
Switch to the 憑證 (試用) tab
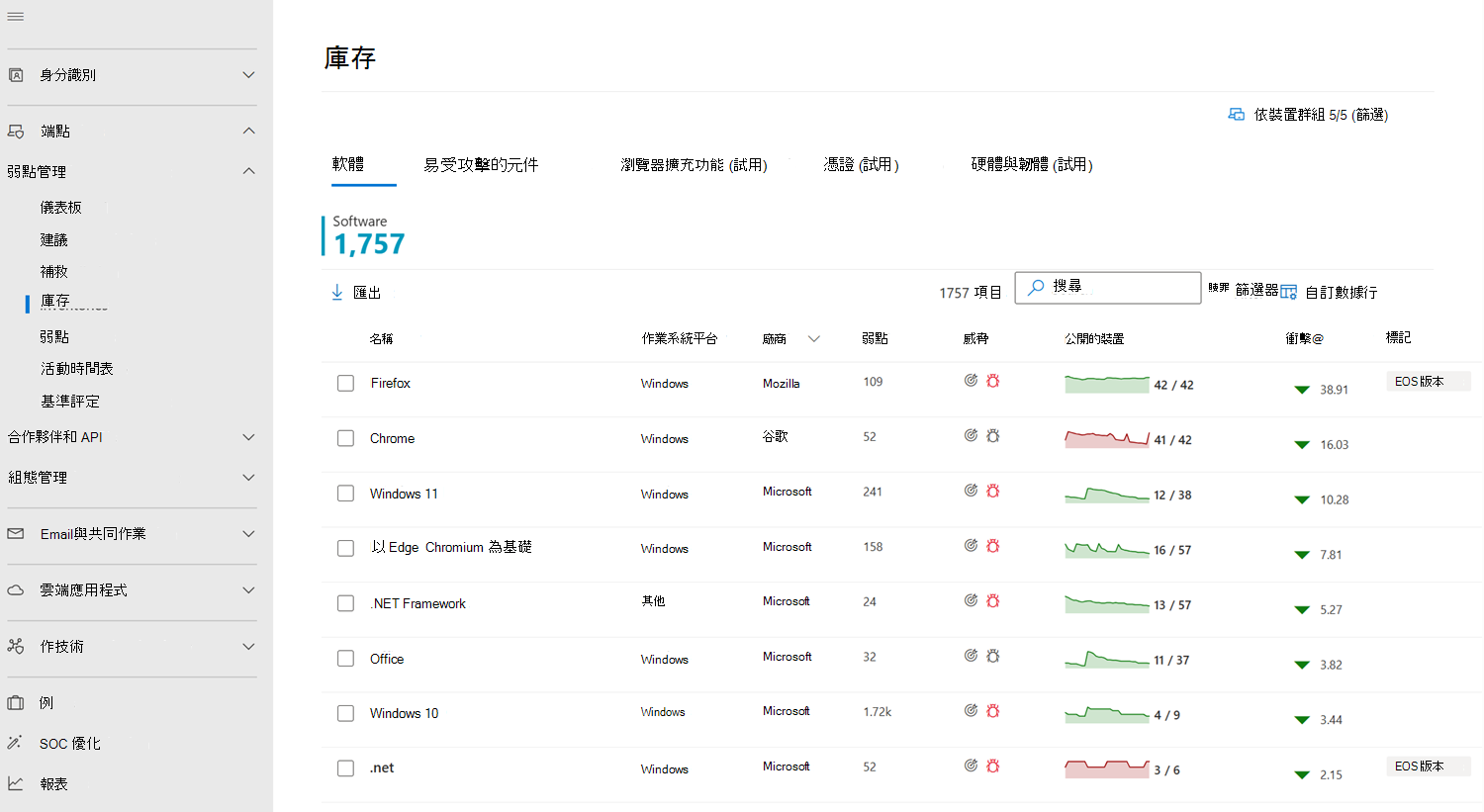(861, 164)
